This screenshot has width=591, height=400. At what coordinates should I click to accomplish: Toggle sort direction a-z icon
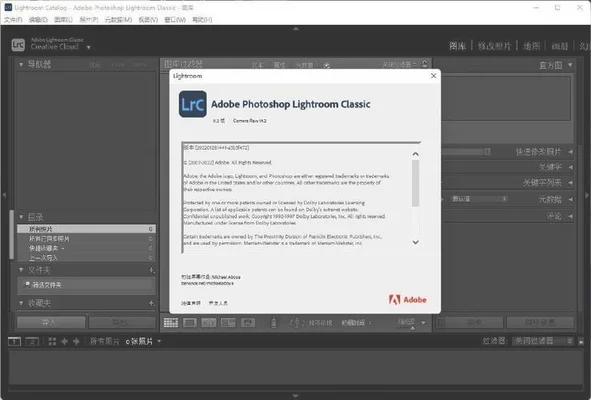(296, 323)
